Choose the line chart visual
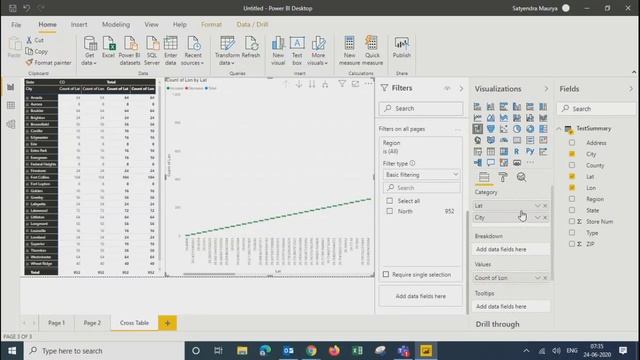Viewport: 640px width, 360px height. tap(477, 118)
